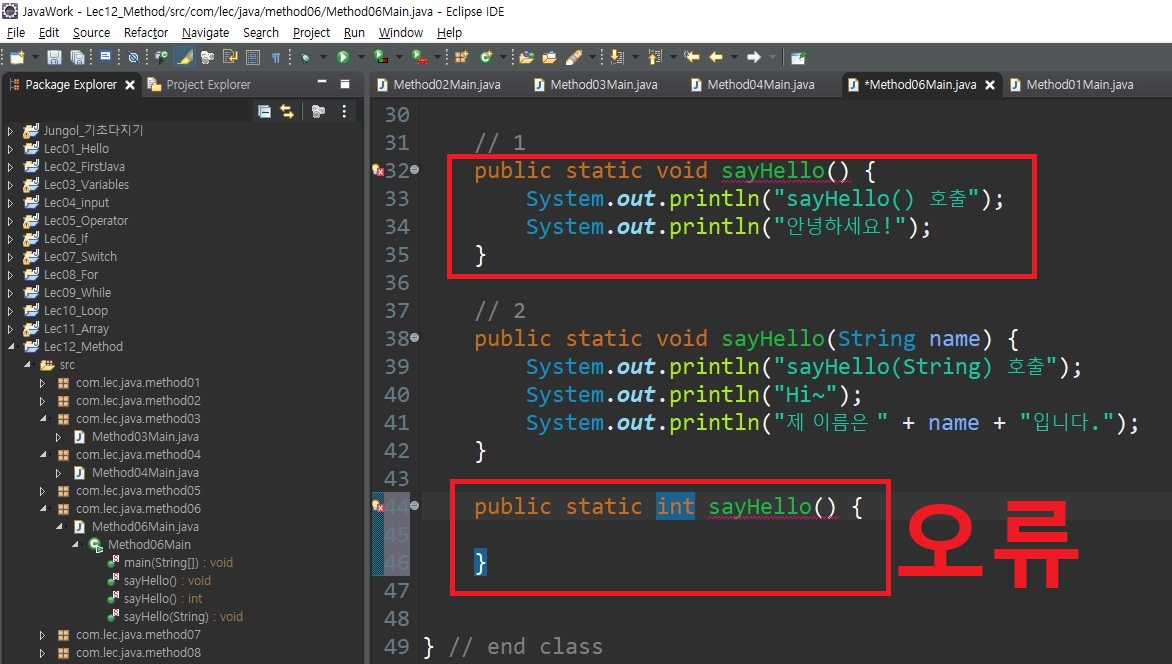Go to Last Edit Location icon
The image size is (1172, 664).
click(x=691, y=58)
